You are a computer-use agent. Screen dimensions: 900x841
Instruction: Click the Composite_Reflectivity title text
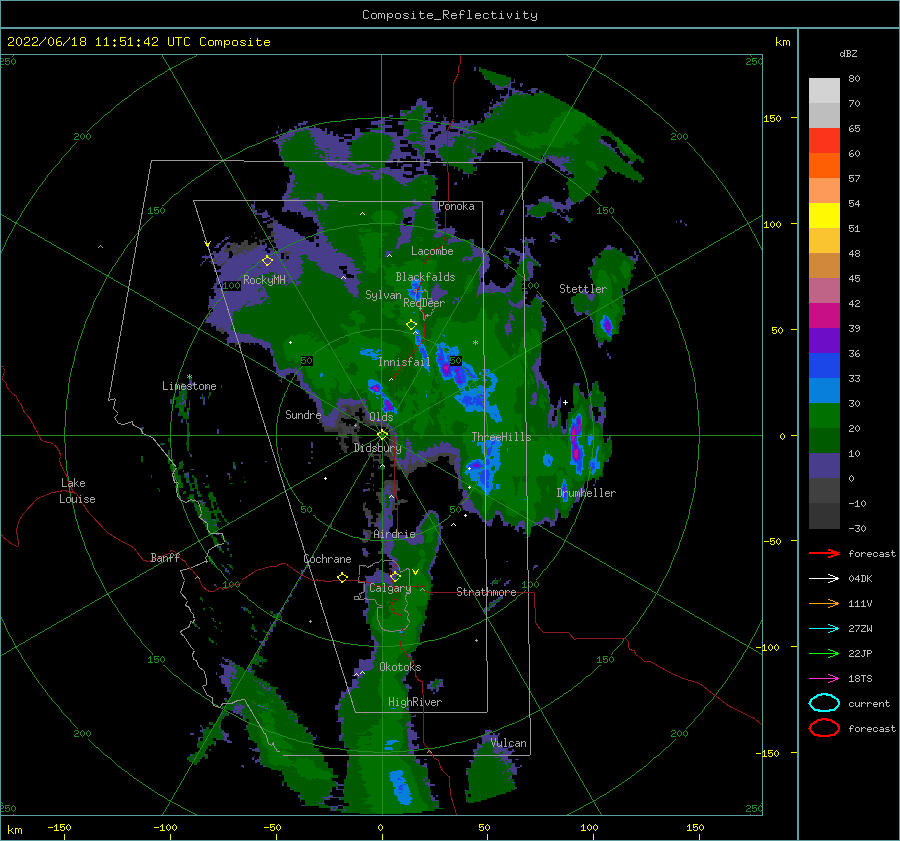point(450,15)
